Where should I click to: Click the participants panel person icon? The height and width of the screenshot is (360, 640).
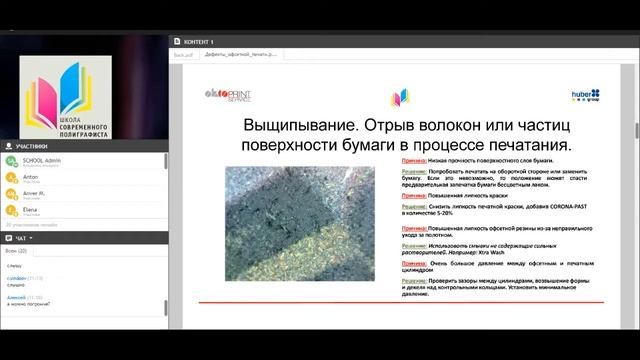[8, 146]
